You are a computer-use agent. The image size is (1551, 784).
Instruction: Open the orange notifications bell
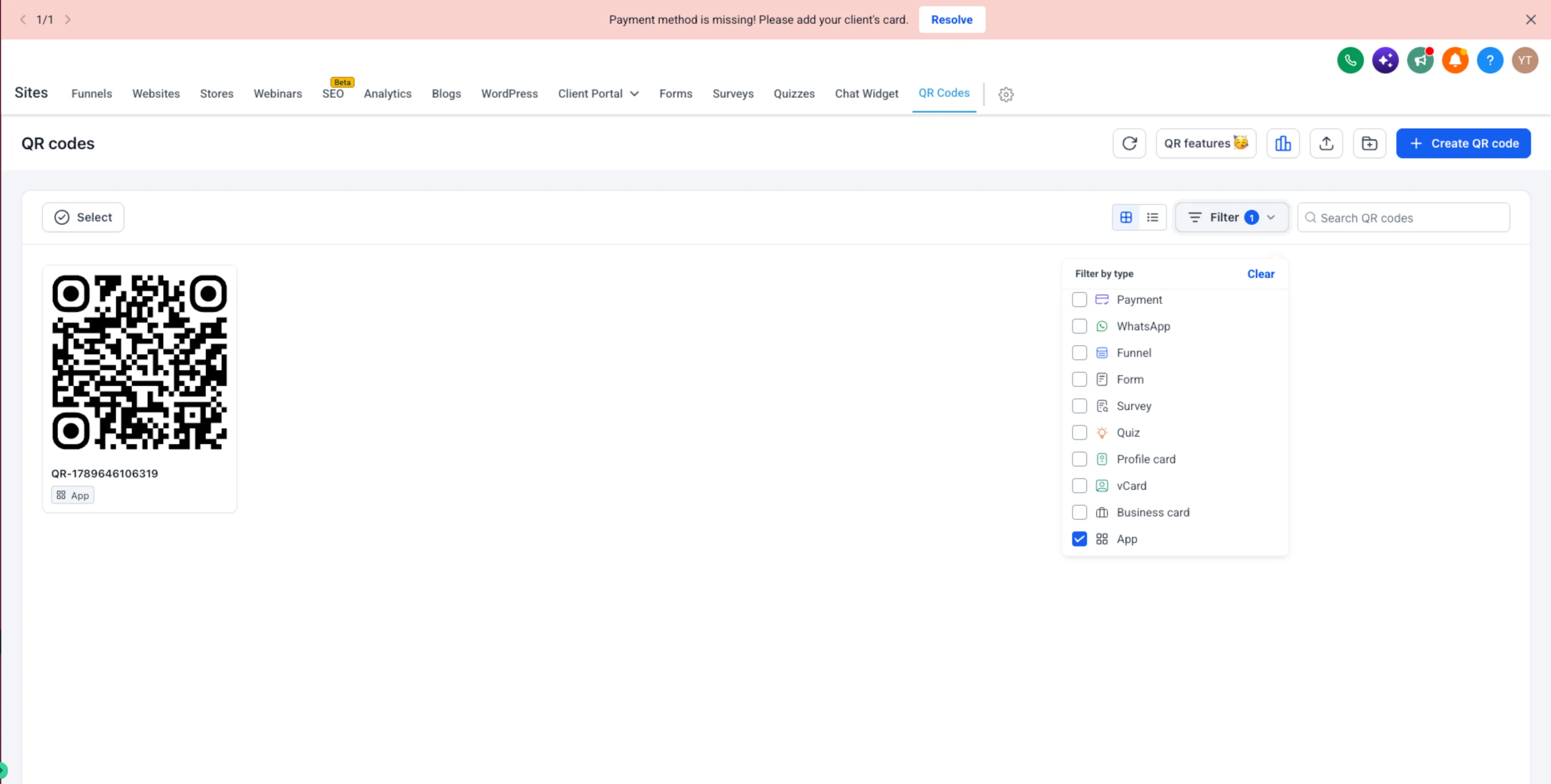coord(1455,60)
